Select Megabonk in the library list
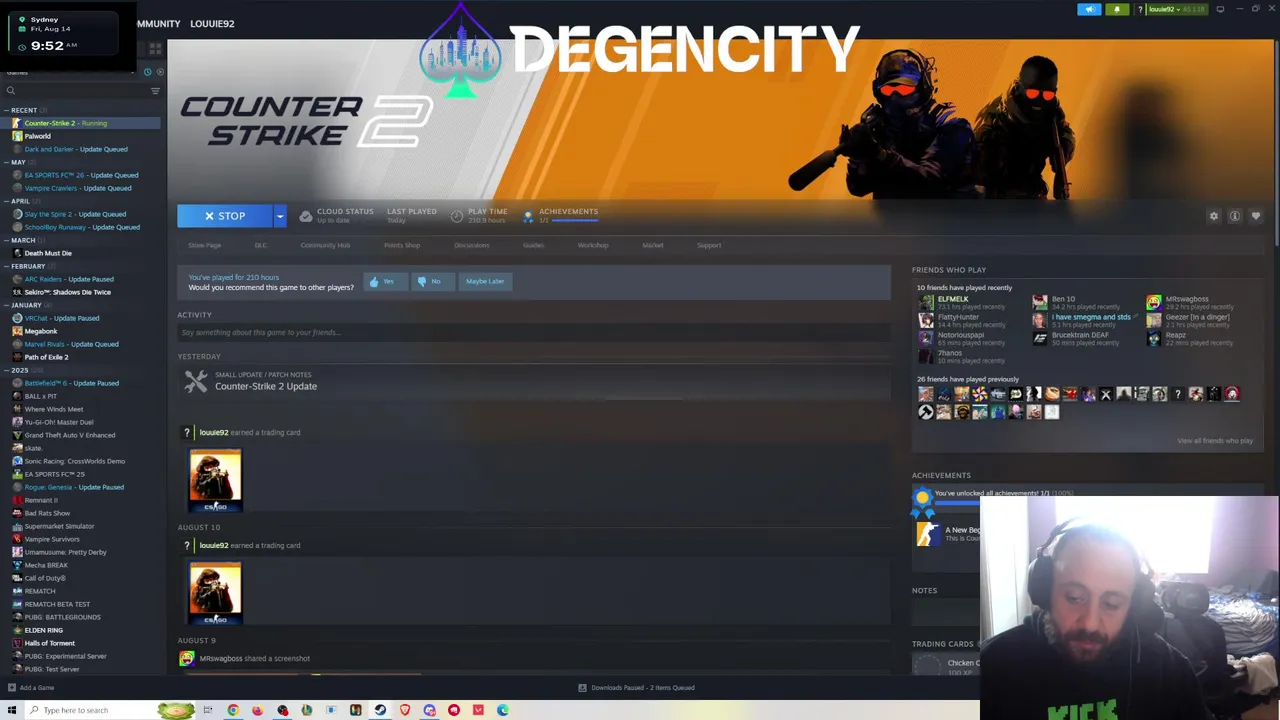Screen dimensions: 1280x720 pos(41,331)
